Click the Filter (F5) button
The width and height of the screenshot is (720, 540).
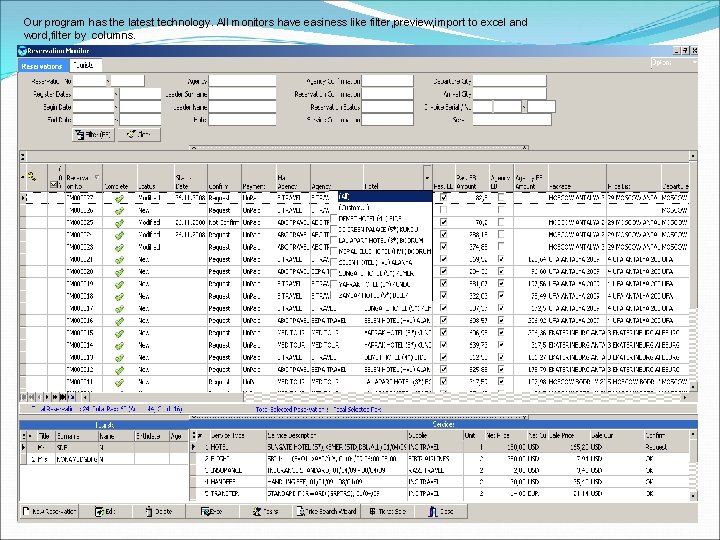[93, 135]
